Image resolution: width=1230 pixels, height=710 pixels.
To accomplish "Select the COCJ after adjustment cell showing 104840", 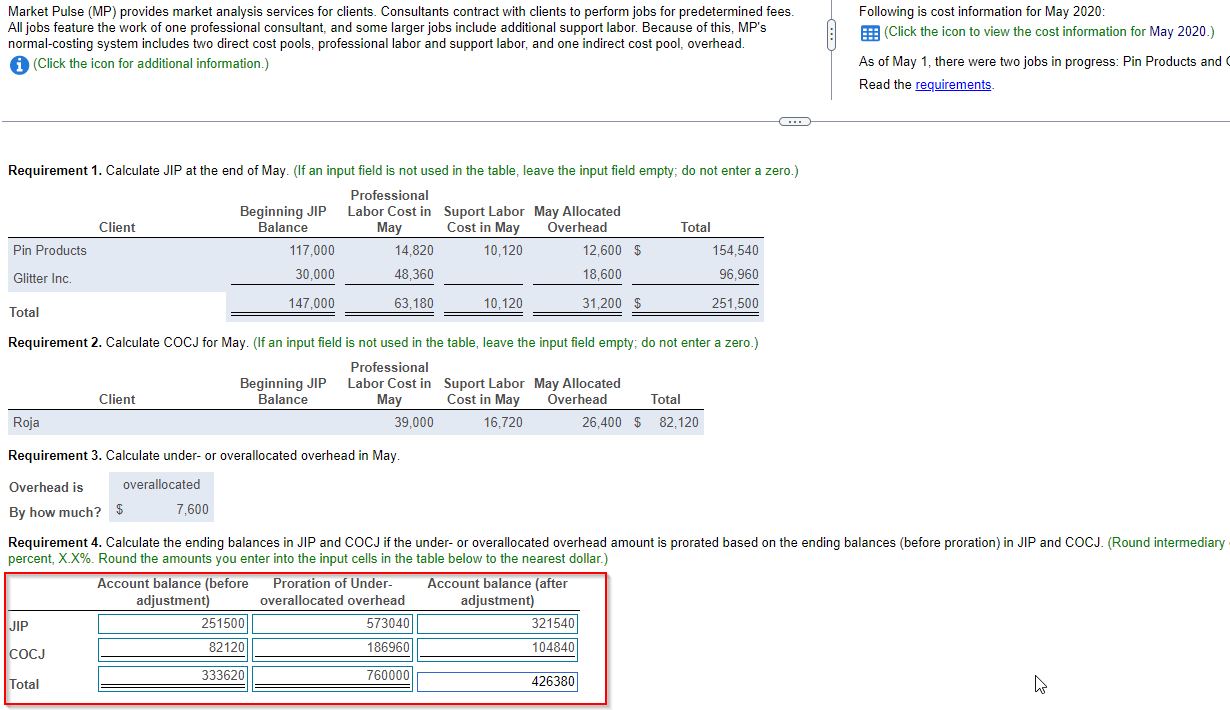I will point(497,648).
